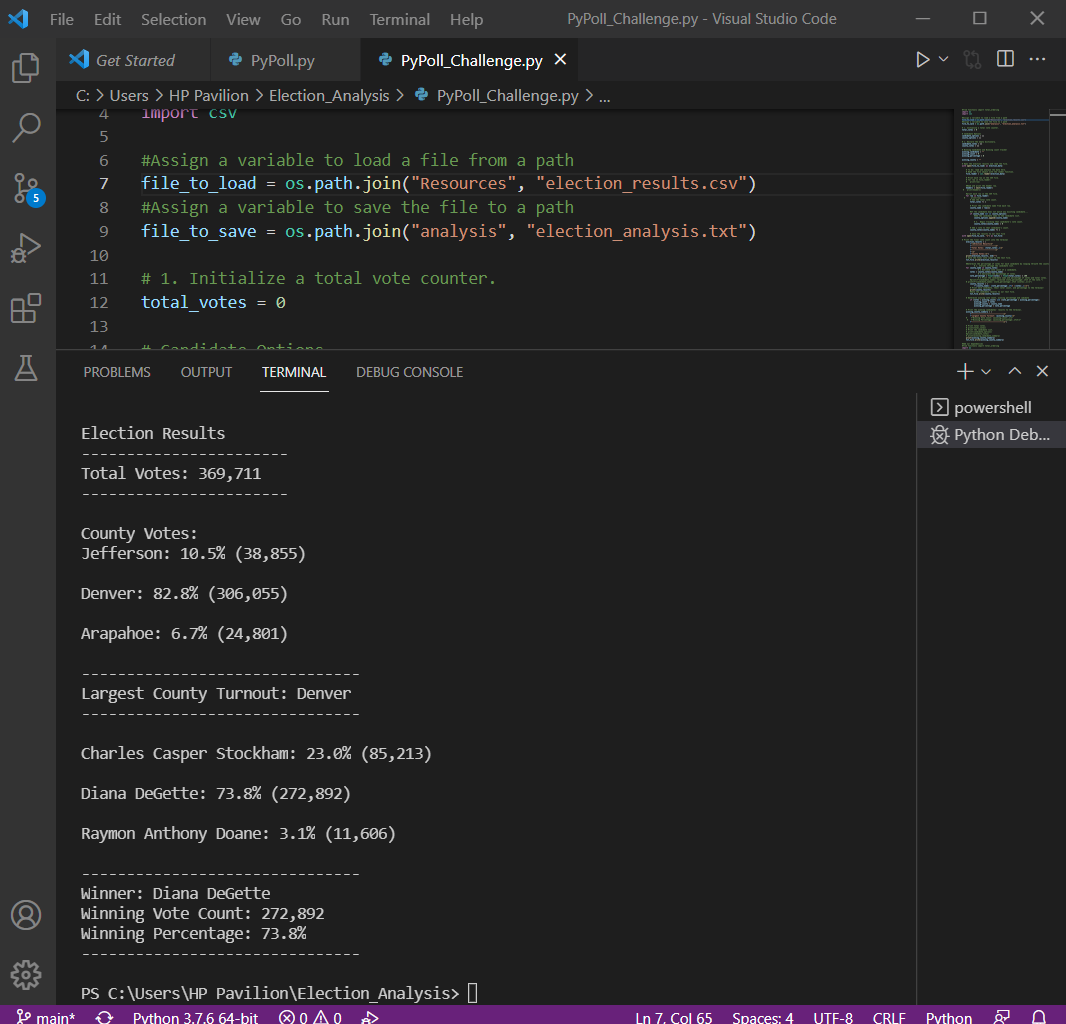Open the Selection menu
The width and height of the screenshot is (1066, 1024).
click(x=173, y=19)
